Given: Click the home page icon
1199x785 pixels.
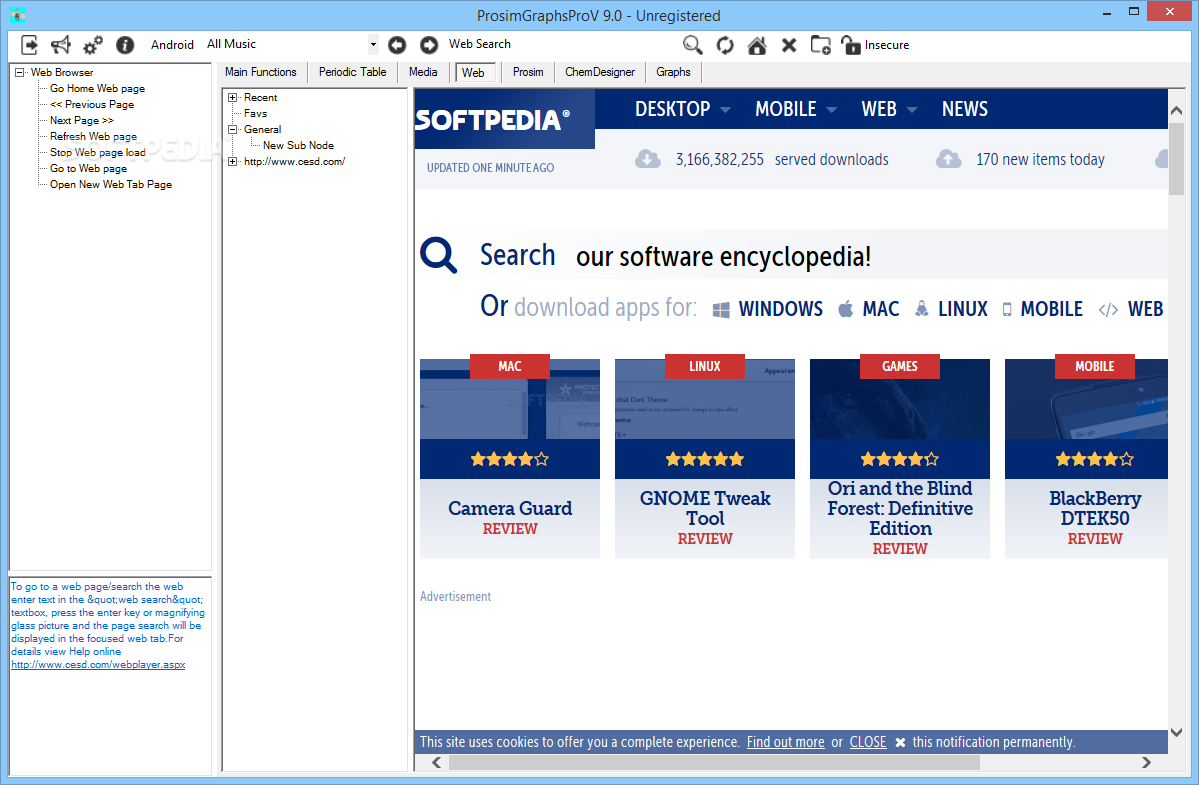Looking at the screenshot, I should click(x=757, y=45).
